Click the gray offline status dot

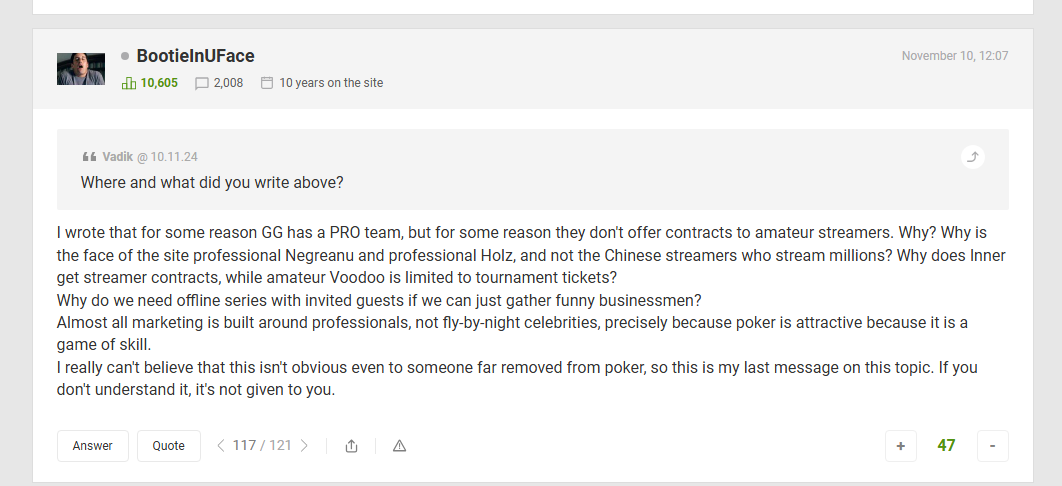point(125,56)
